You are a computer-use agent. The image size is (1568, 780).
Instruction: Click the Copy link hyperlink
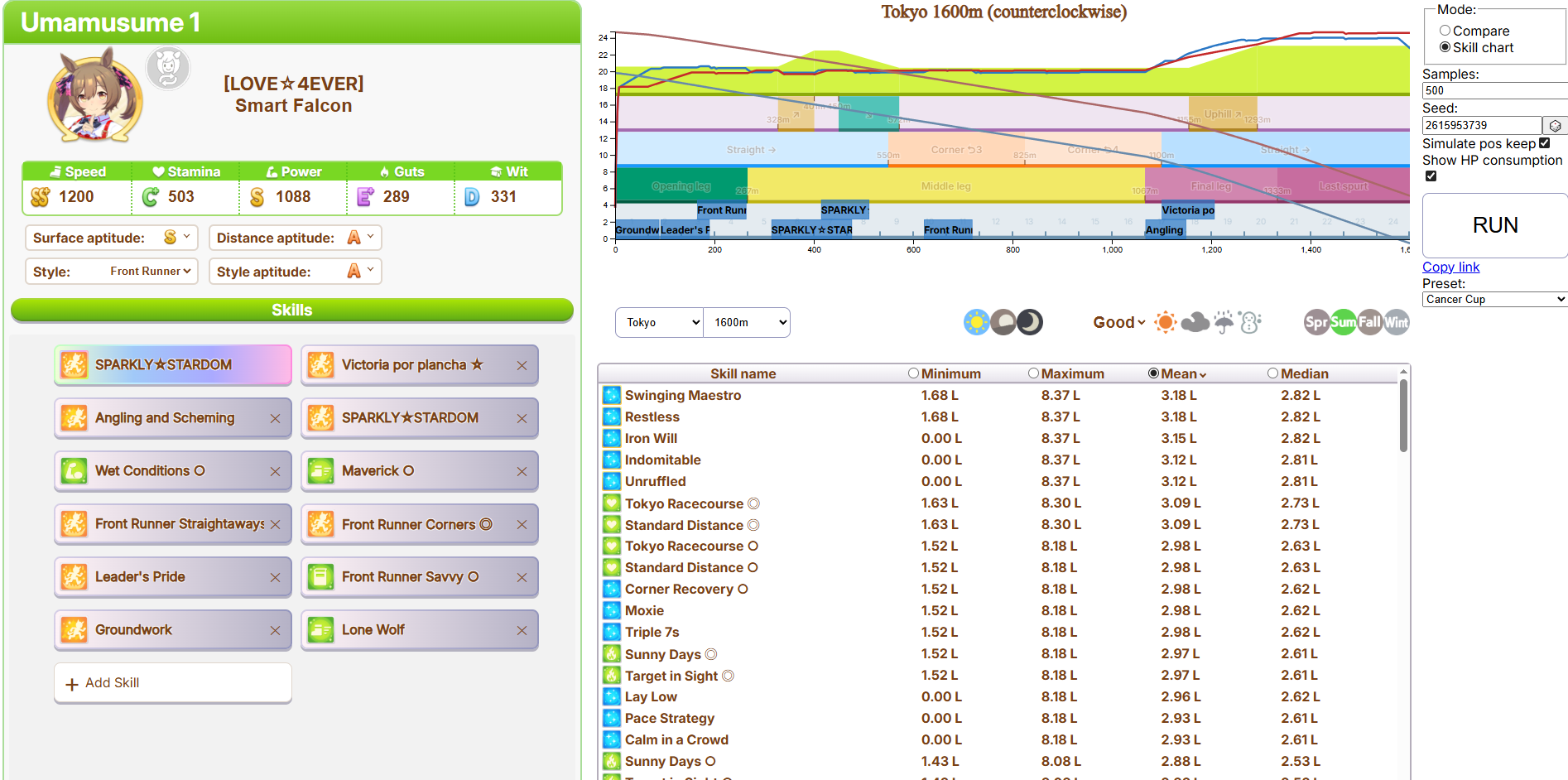point(1450,267)
